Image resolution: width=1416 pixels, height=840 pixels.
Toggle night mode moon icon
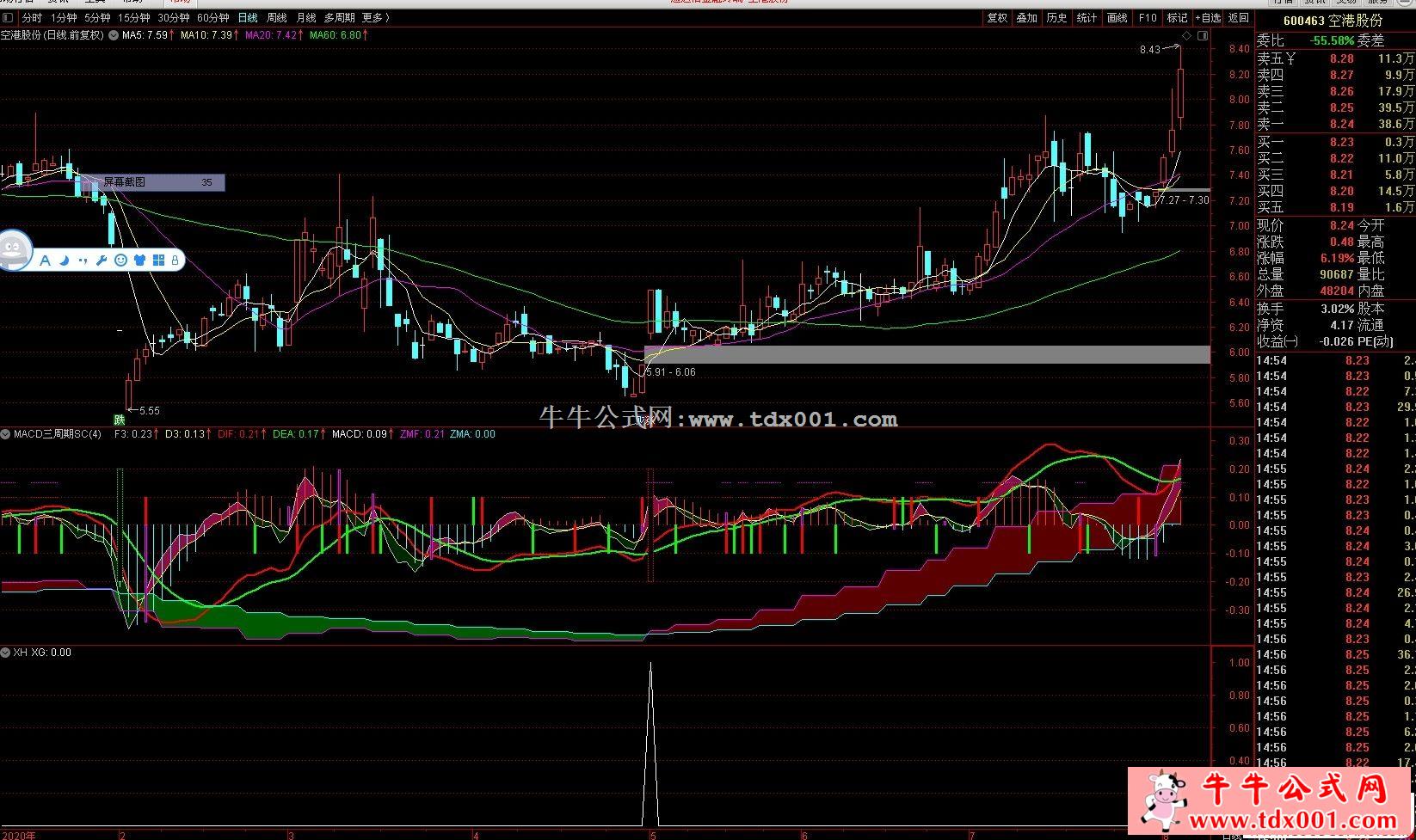tap(64, 260)
